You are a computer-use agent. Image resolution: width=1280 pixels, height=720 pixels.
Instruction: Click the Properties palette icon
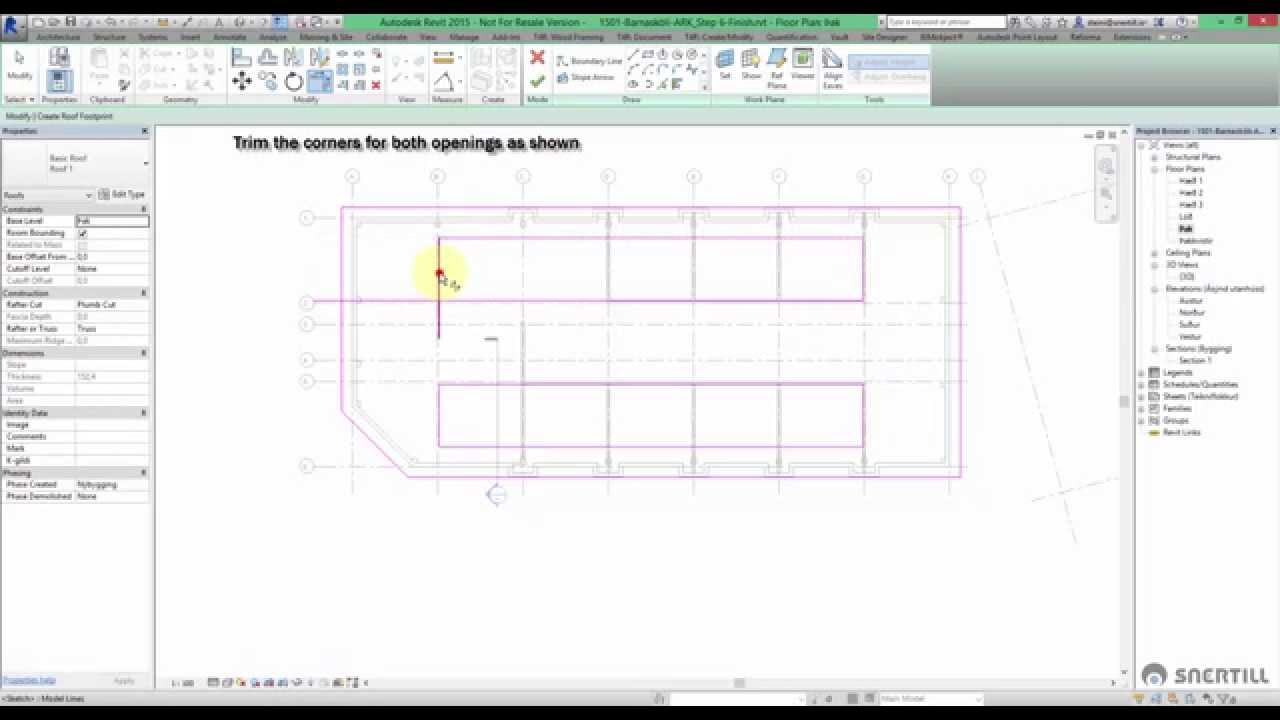click(58, 82)
